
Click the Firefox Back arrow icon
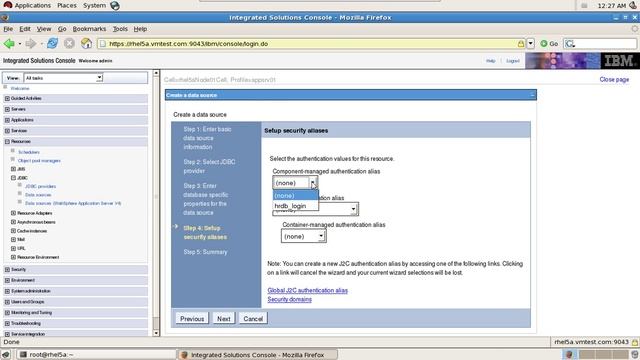tap(9, 43)
